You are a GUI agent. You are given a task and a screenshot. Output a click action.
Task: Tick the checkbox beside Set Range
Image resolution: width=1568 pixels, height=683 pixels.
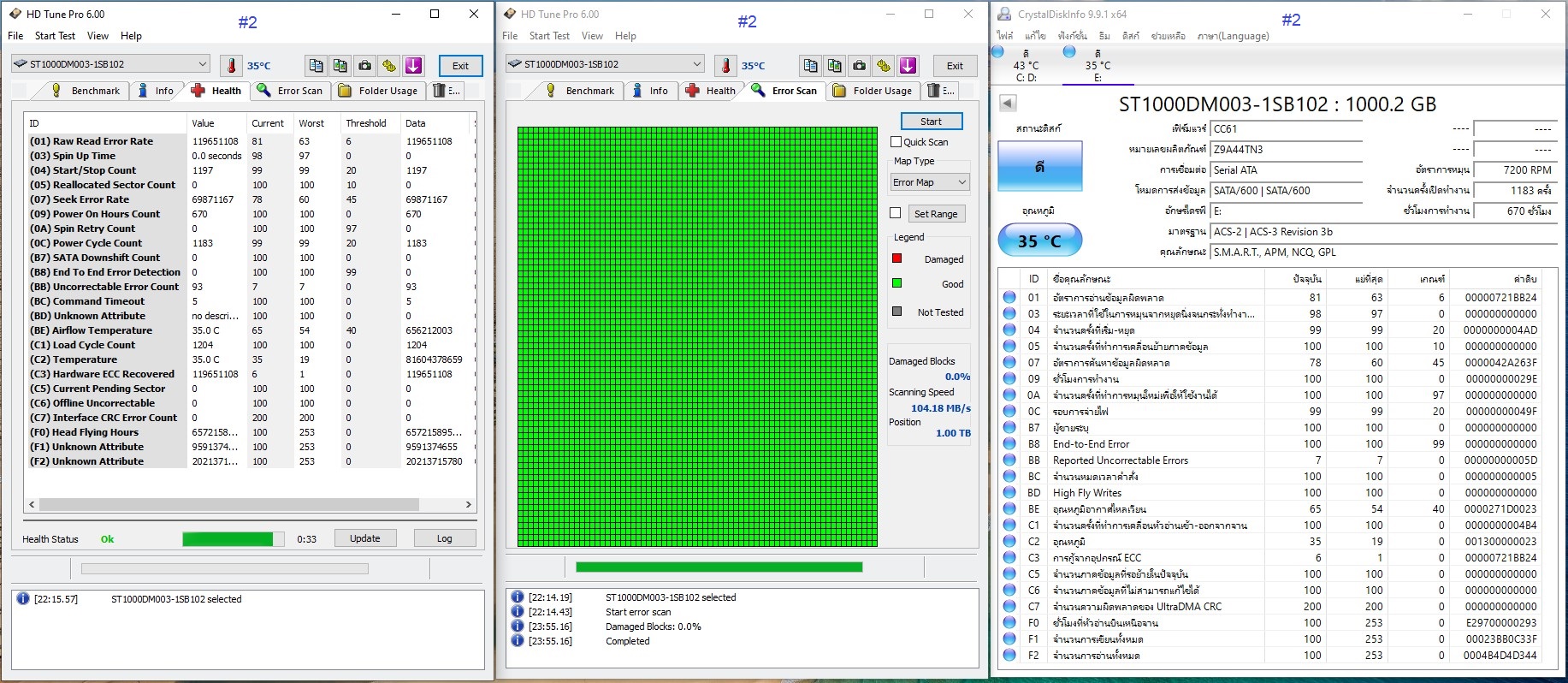896,213
